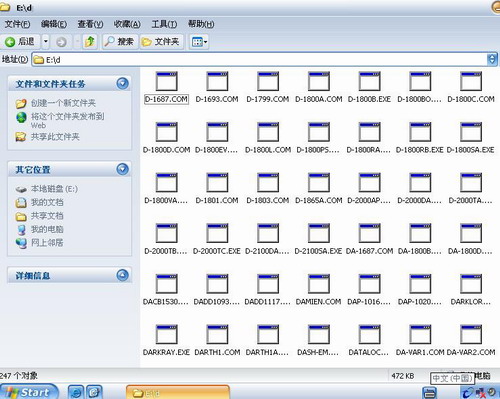Open the Views dropdown button
Screen dimensions: 500x399
pos(199,42)
